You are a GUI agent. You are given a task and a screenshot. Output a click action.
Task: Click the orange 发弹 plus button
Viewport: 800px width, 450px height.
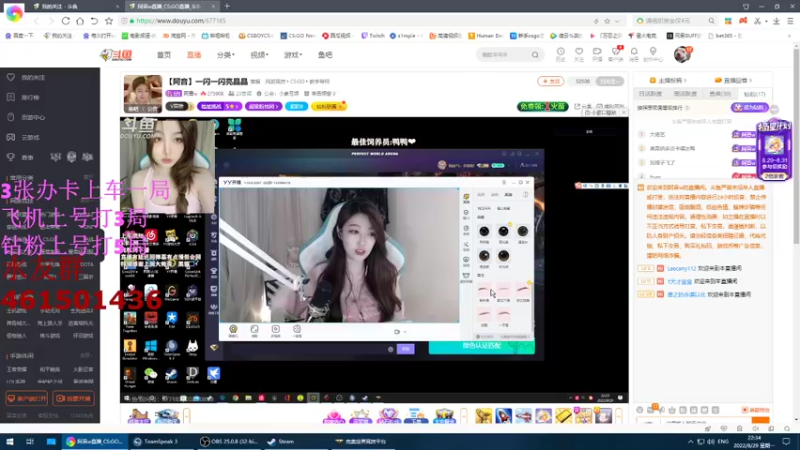point(550,81)
